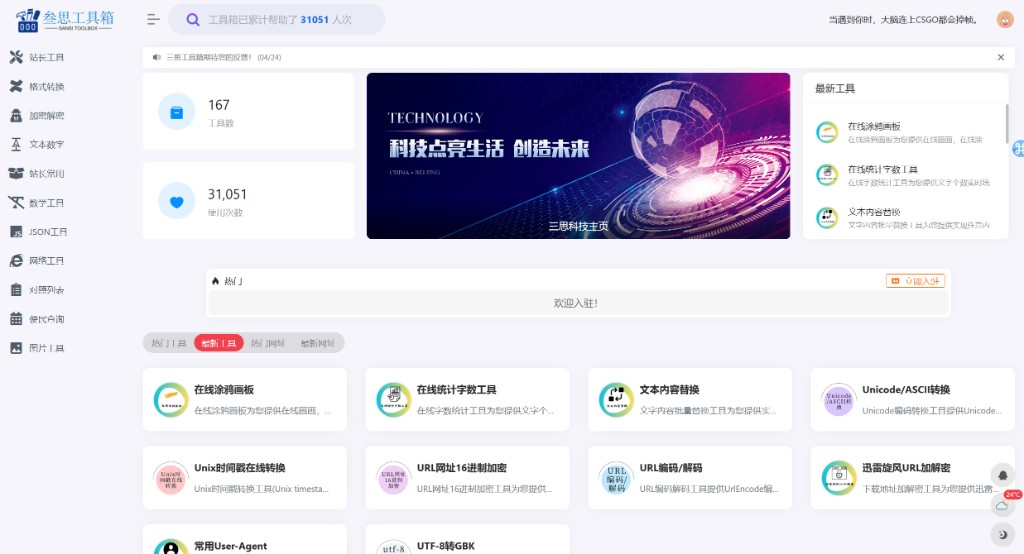
Task: Toggle dark mode with the moon button
Action: pos(1002,534)
